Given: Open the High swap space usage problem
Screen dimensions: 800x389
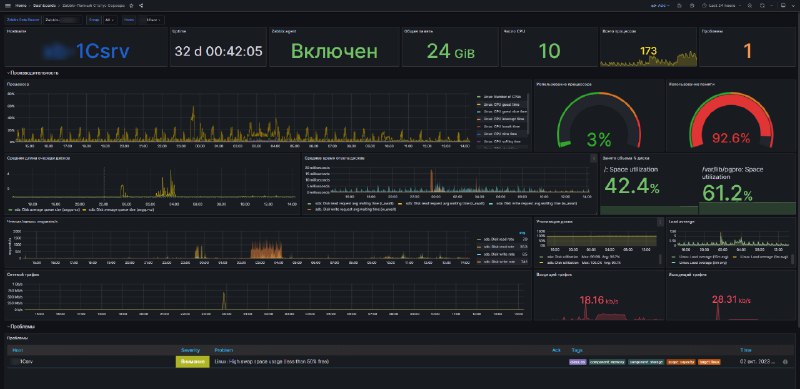Looking at the screenshot, I should [x=271, y=362].
